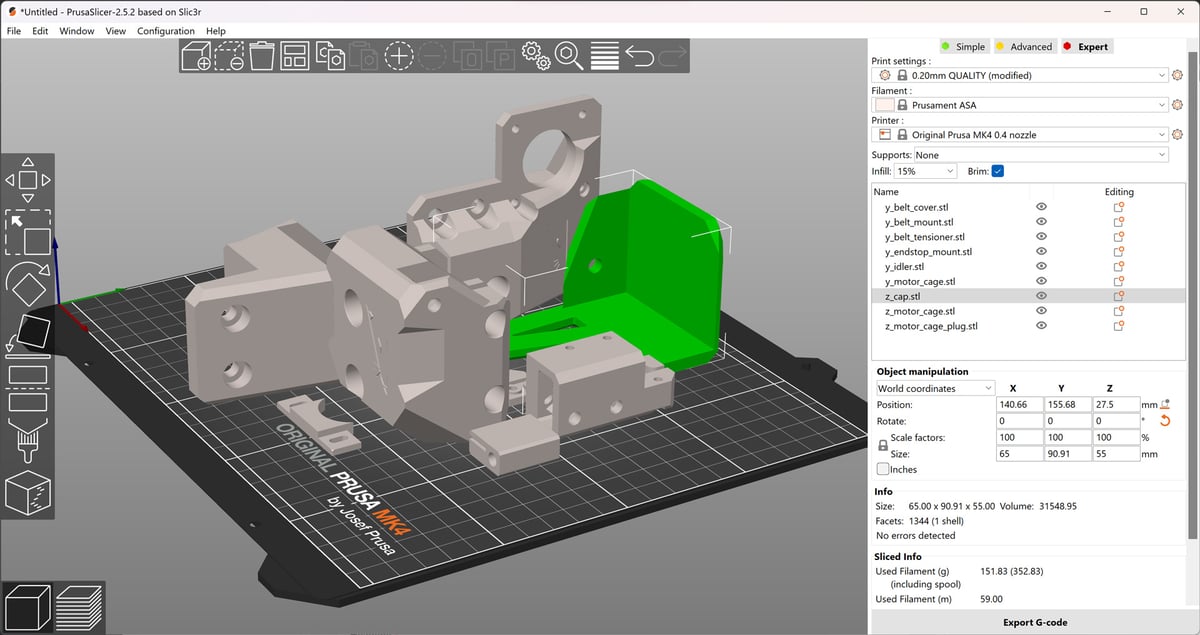Click the Export G-code button
This screenshot has height=635, width=1200.
(x=1034, y=622)
